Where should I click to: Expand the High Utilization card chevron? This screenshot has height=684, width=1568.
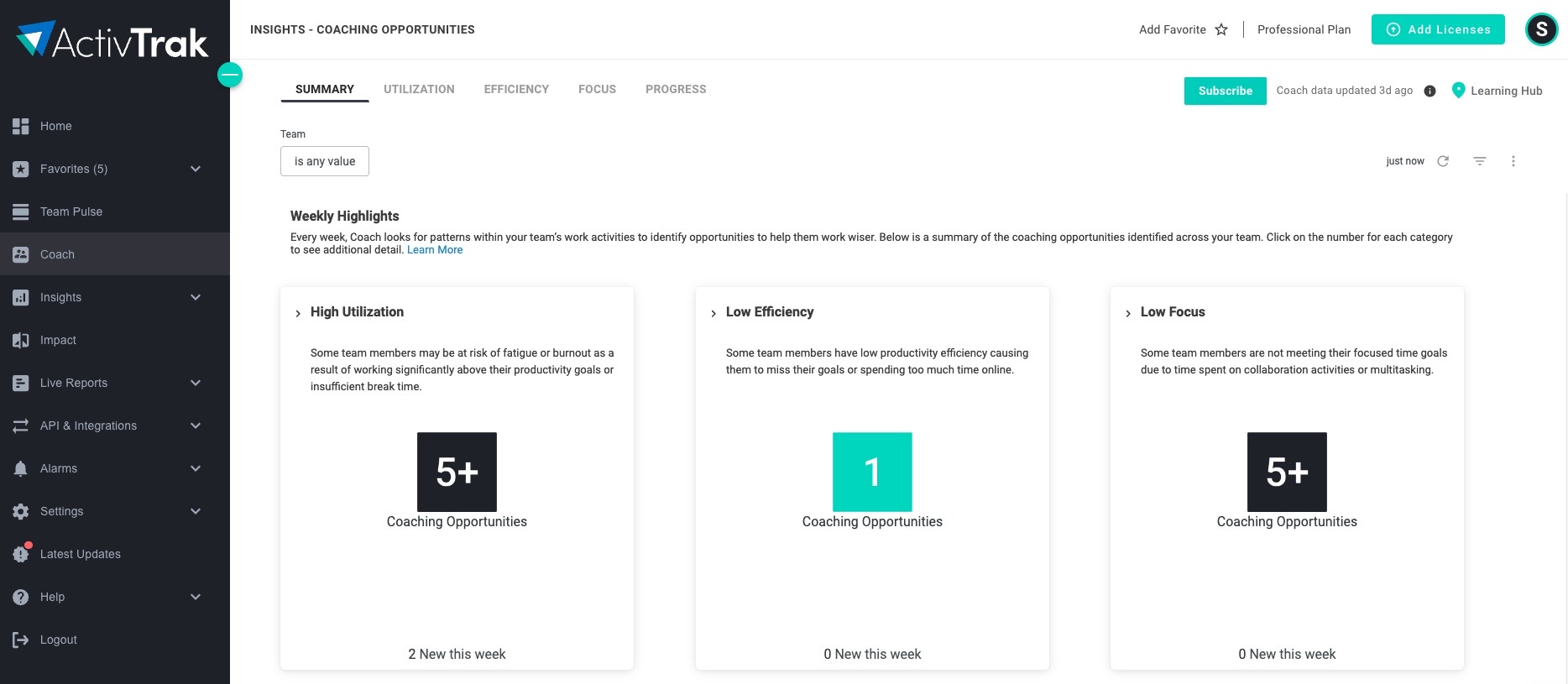(x=298, y=313)
